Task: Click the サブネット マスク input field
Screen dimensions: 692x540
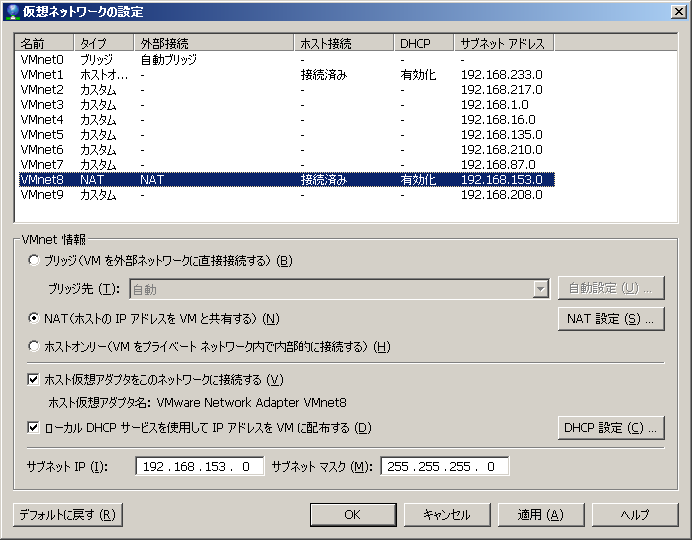Action: click(444, 466)
